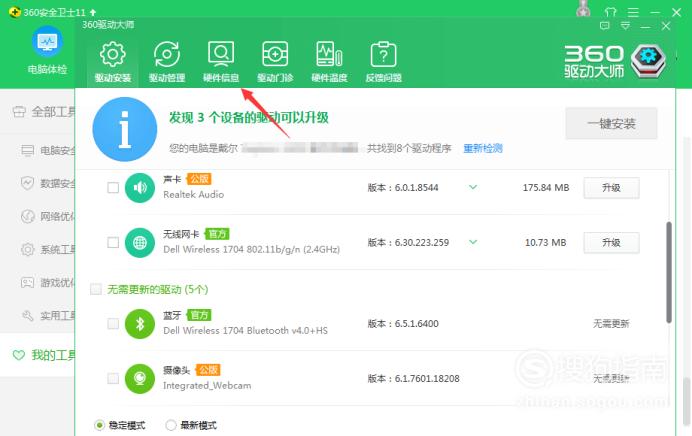Select 游戏优化 in the sidebar
This screenshot has width=692, height=436.
coord(48,282)
